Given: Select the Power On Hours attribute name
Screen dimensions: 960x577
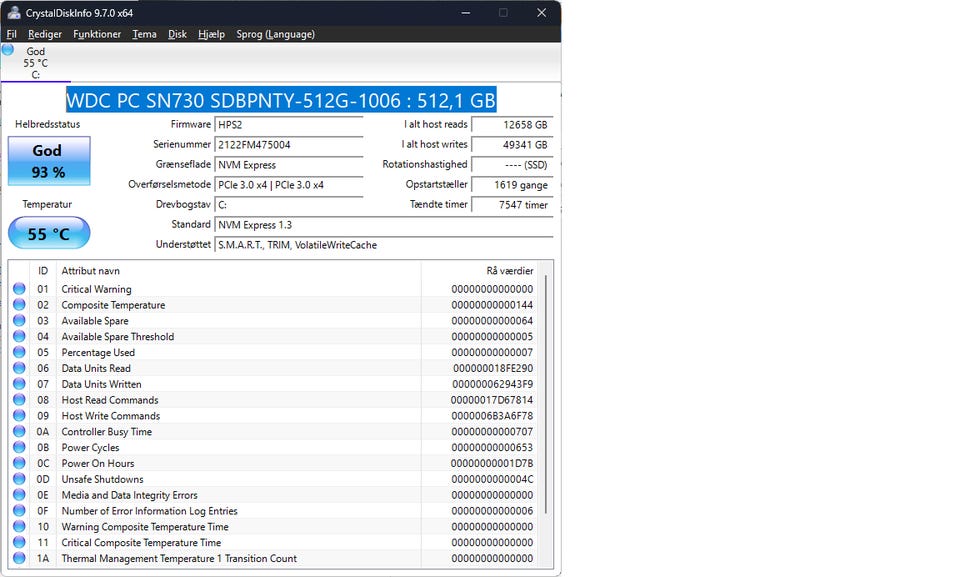Looking at the screenshot, I should coord(97,464).
